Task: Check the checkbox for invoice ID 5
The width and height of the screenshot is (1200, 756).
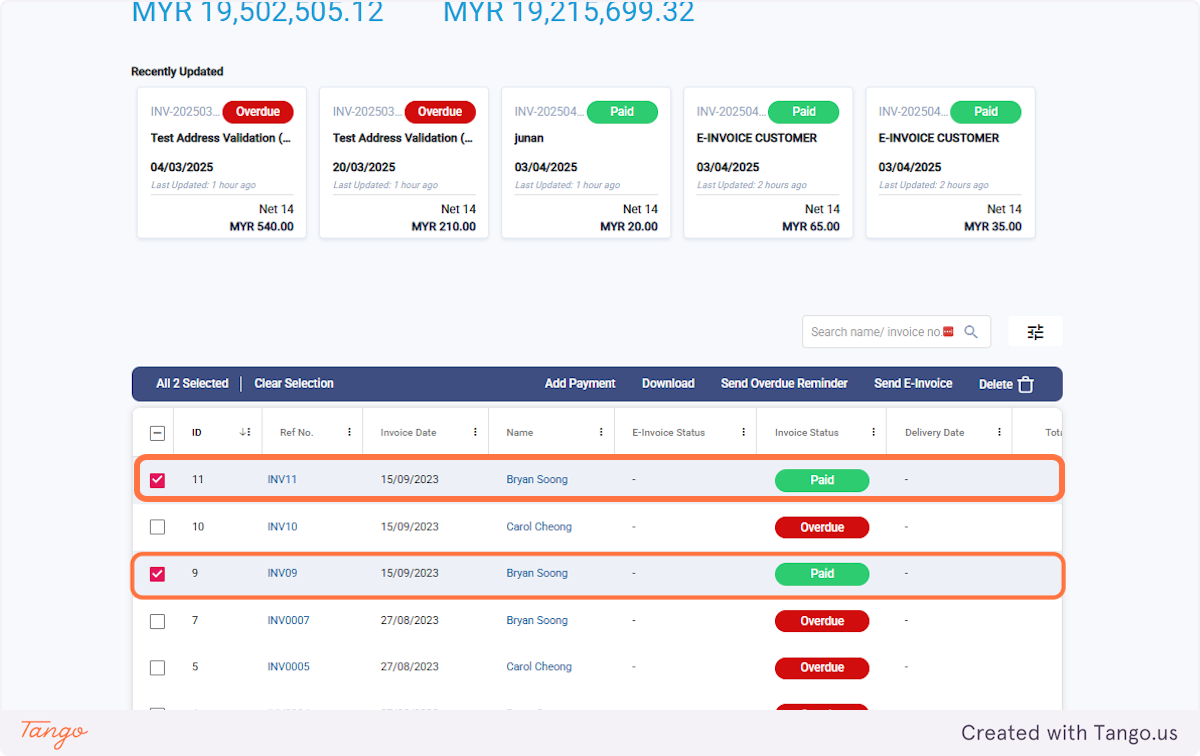Action: click(157, 667)
